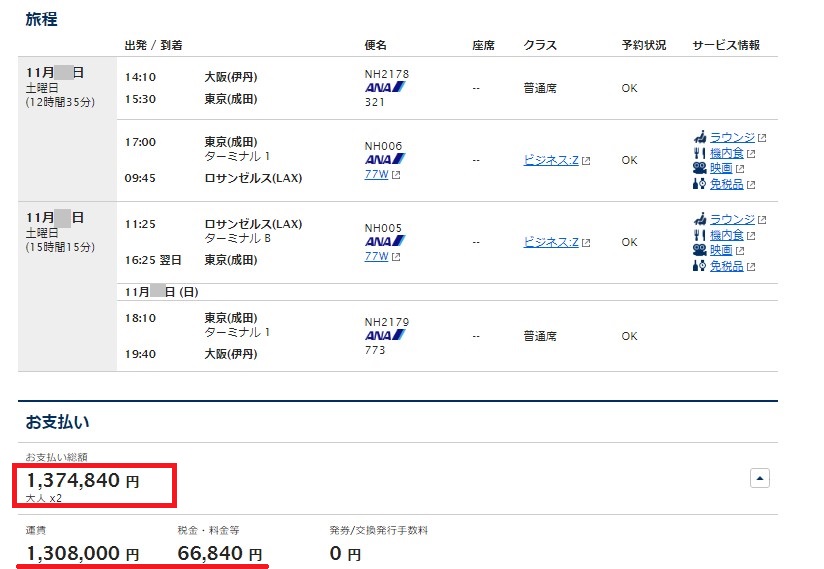Click external-link icon beside NH006 77W
This screenshot has width=824, height=569.
click(x=396, y=175)
